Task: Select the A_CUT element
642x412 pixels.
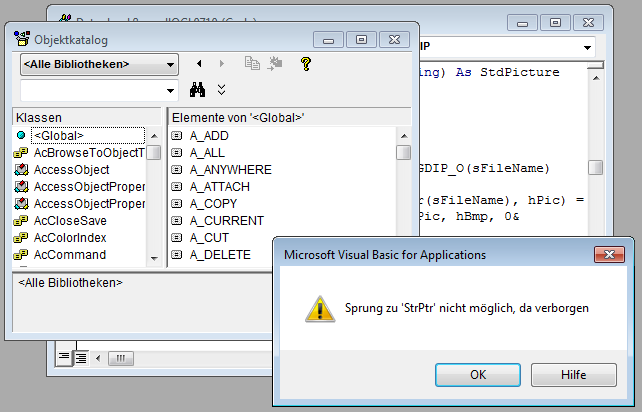Action: coord(209,238)
